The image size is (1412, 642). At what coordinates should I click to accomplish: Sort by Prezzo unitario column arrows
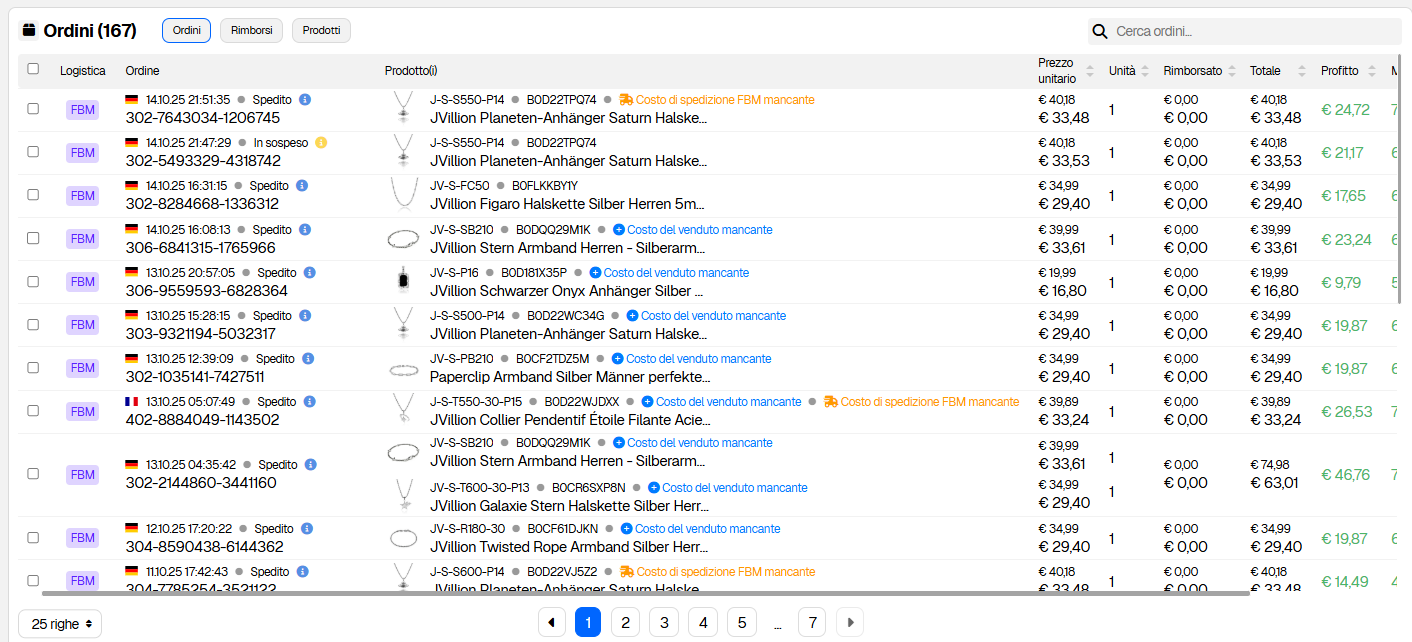(1090, 71)
